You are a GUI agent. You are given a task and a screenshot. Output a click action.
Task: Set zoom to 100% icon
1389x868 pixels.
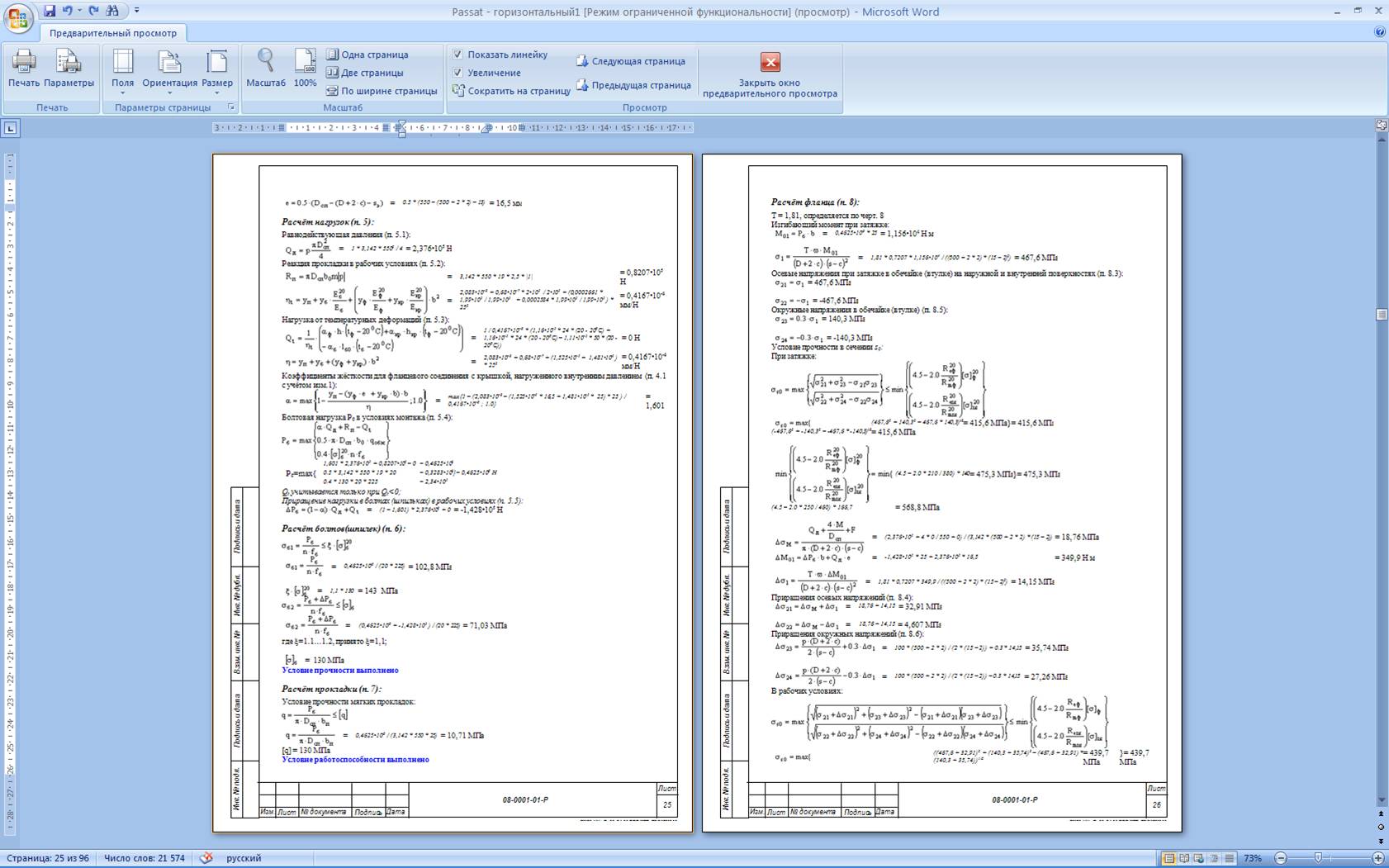coord(305,68)
